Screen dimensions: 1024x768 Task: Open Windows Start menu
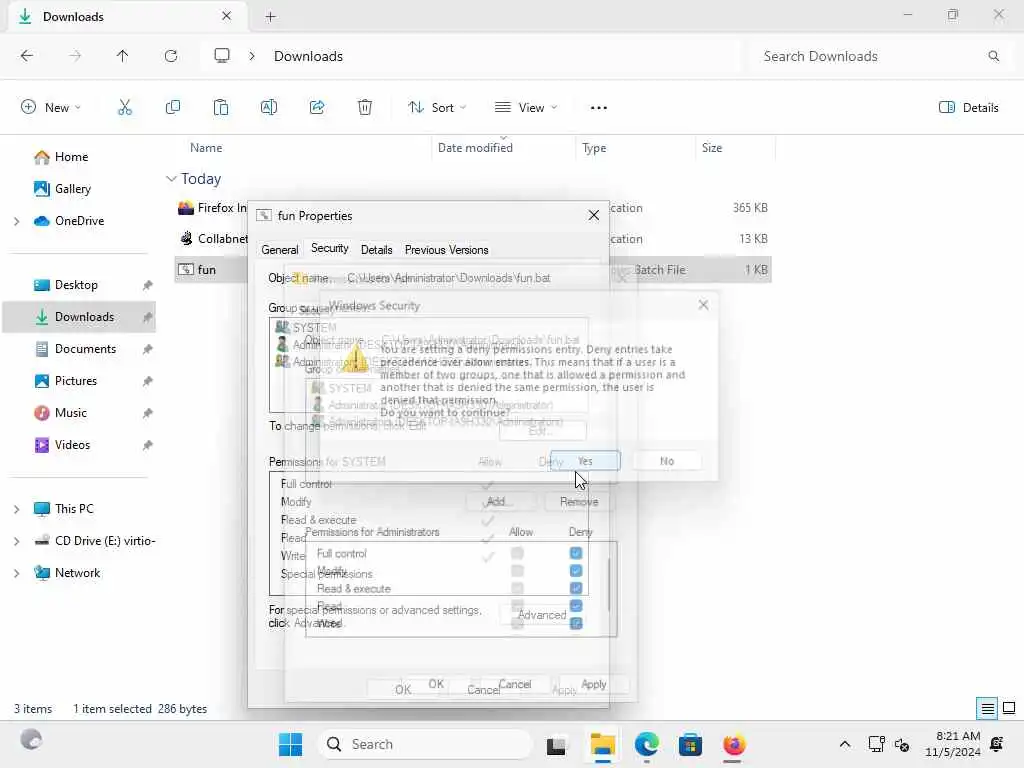290,744
